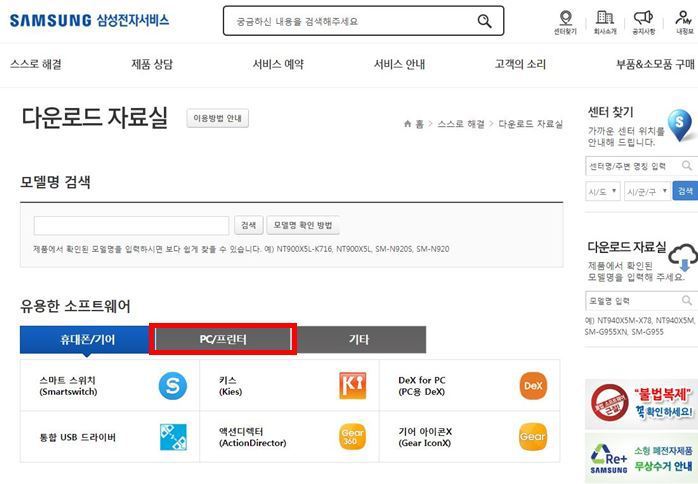This screenshot has height=484, width=698.
Task: Click the magnifier icon in top search bar
Action: (484, 21)
